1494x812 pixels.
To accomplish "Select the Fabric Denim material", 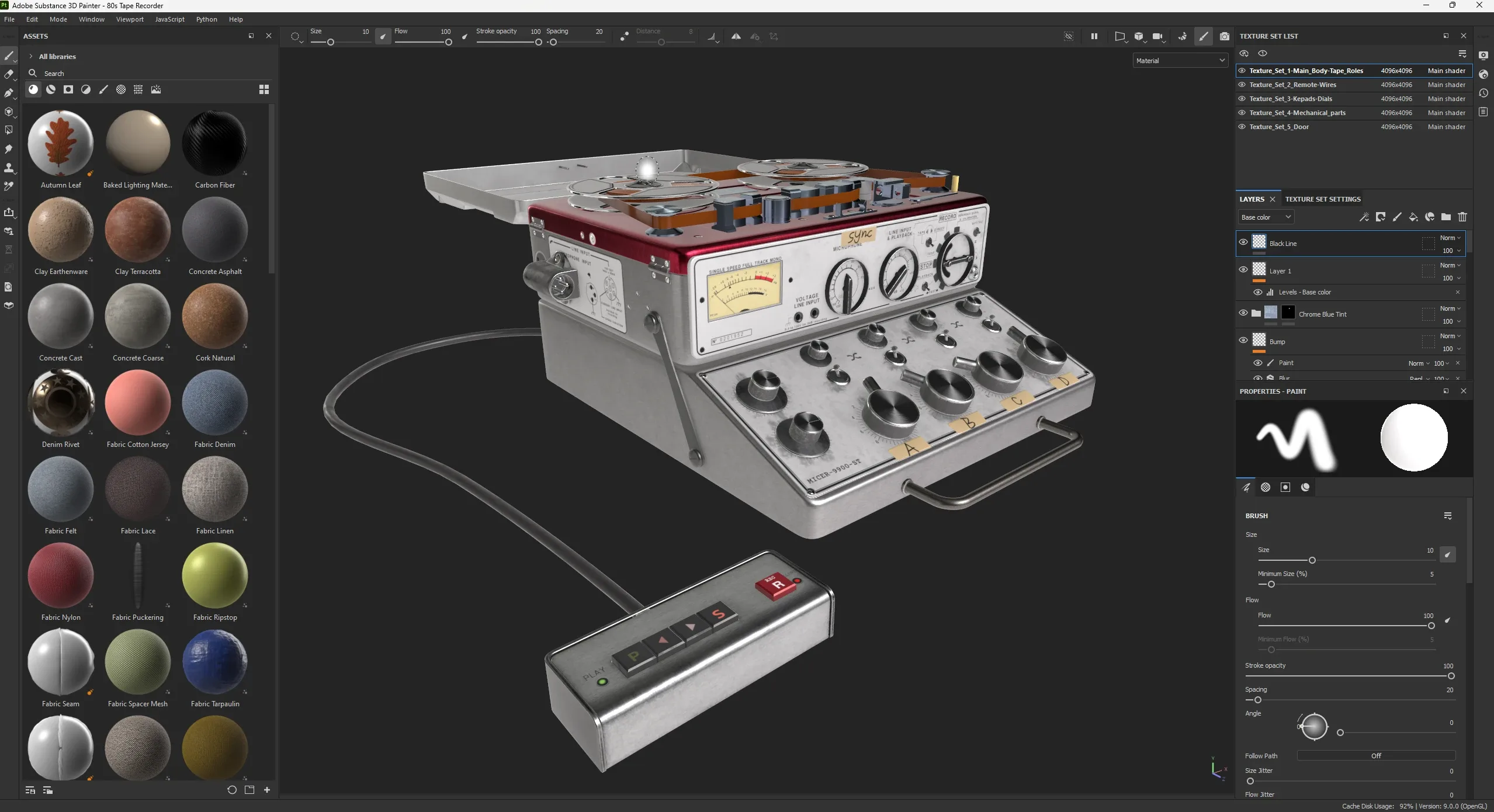I will click(214, 403).
